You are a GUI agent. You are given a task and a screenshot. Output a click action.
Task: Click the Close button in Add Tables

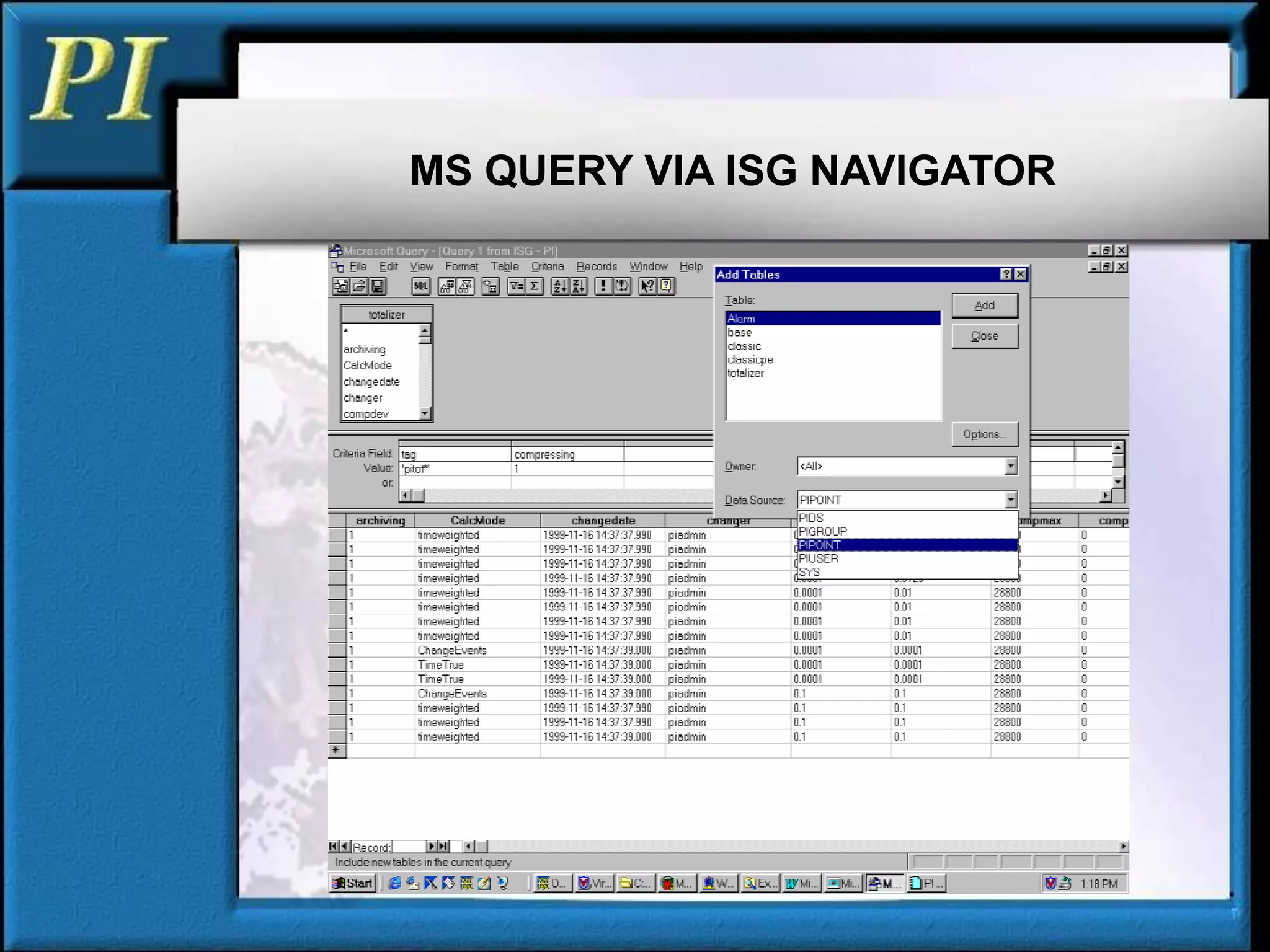click(x=985, y=336)
